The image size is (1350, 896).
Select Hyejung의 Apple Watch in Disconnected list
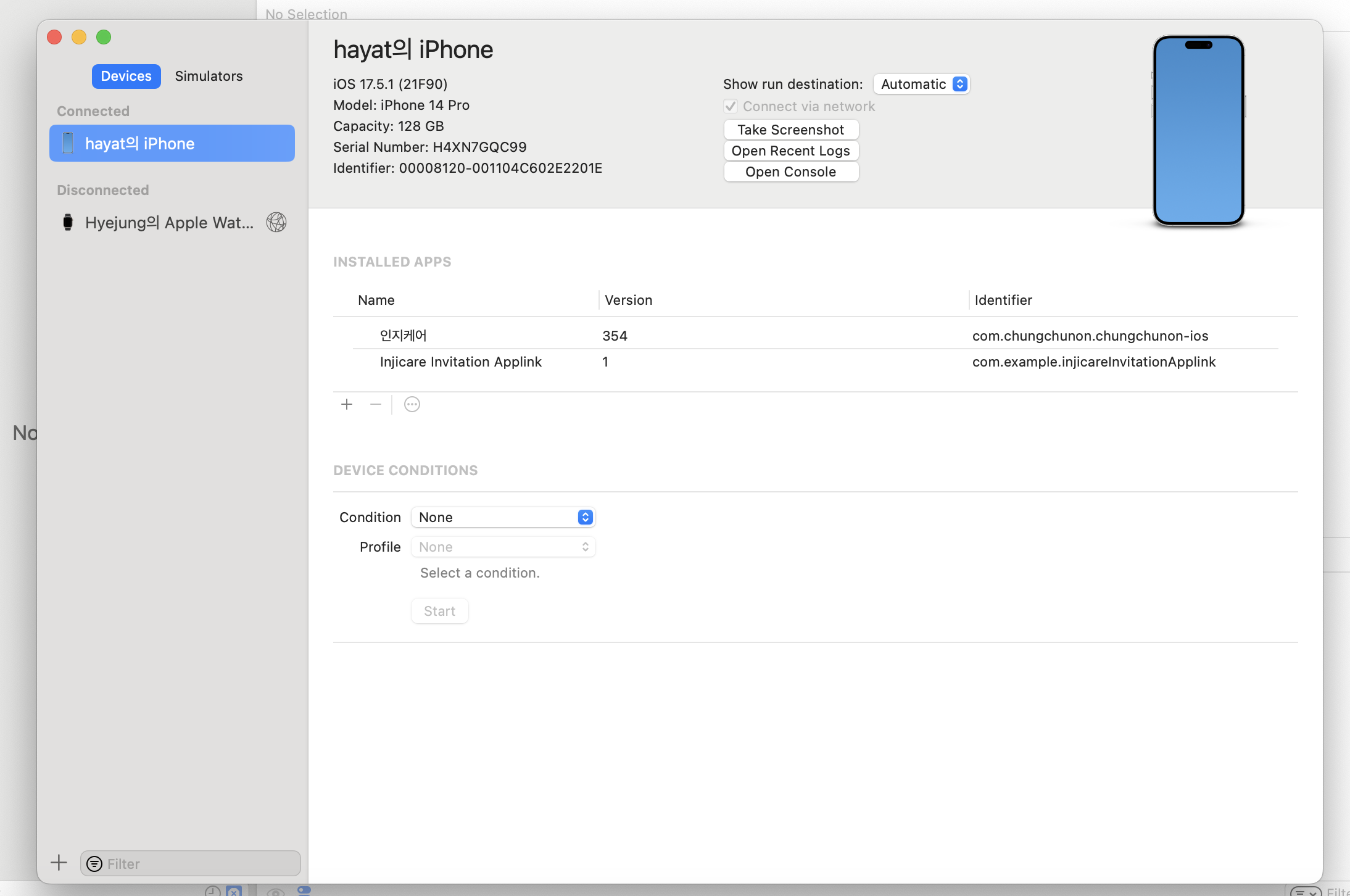coord(172,222)
